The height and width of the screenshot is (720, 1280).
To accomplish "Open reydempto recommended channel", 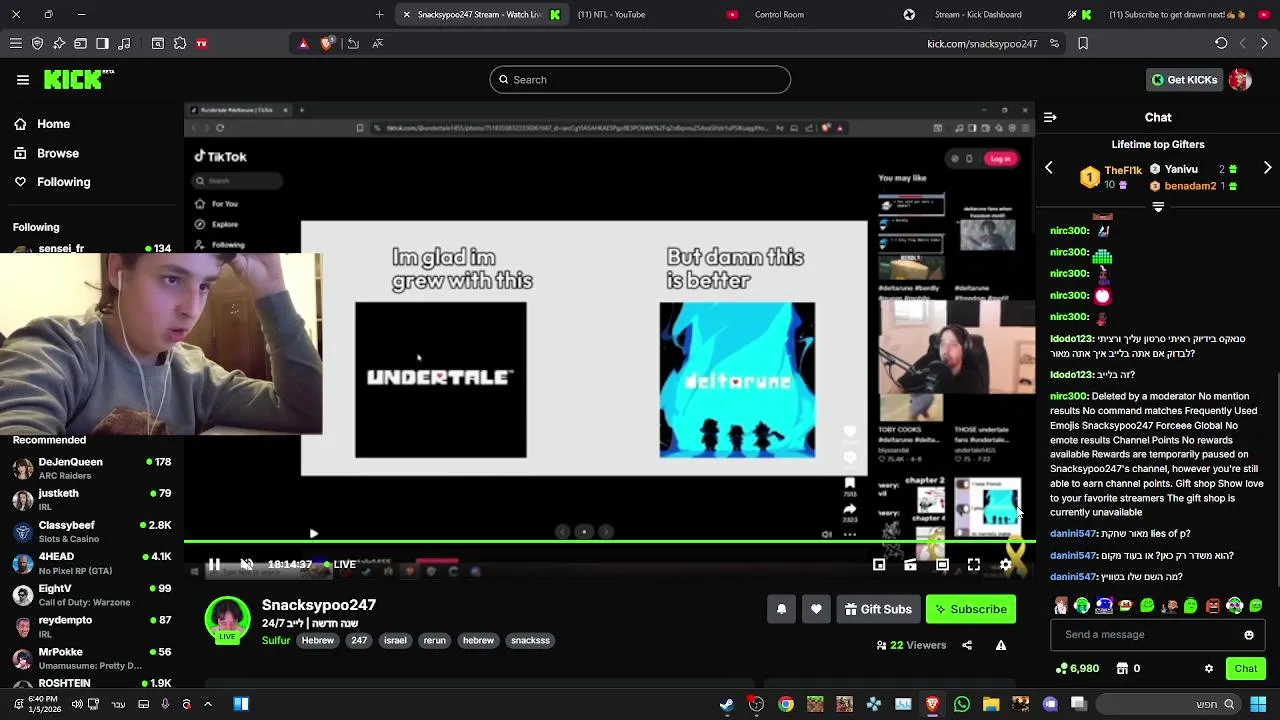I will click(x=91, y=625).
